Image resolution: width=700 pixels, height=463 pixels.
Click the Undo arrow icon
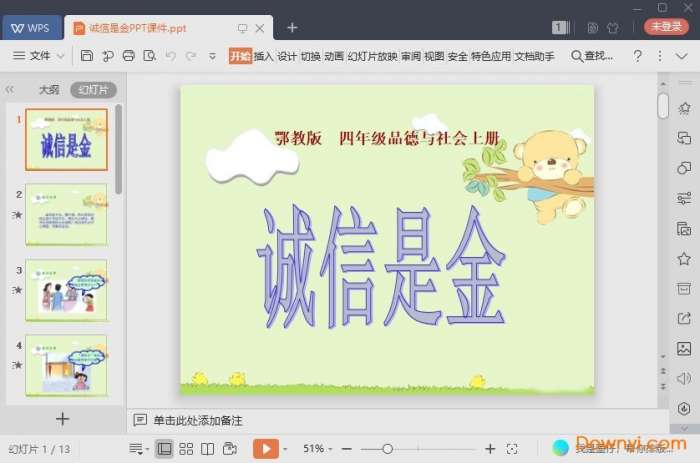(x=170, y=56)
